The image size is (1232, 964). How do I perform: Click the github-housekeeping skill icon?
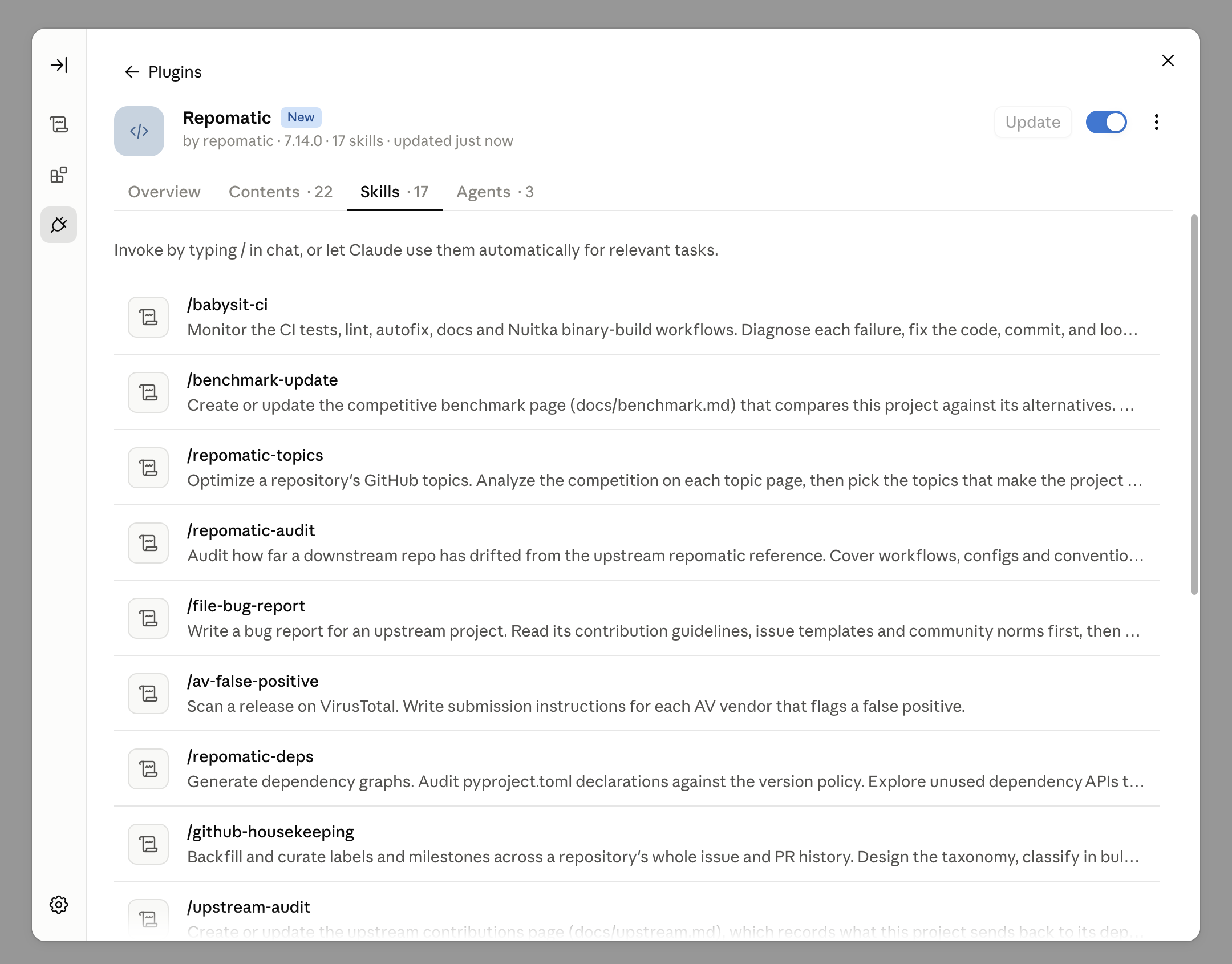pyautogui.click(x=148, y=844)
